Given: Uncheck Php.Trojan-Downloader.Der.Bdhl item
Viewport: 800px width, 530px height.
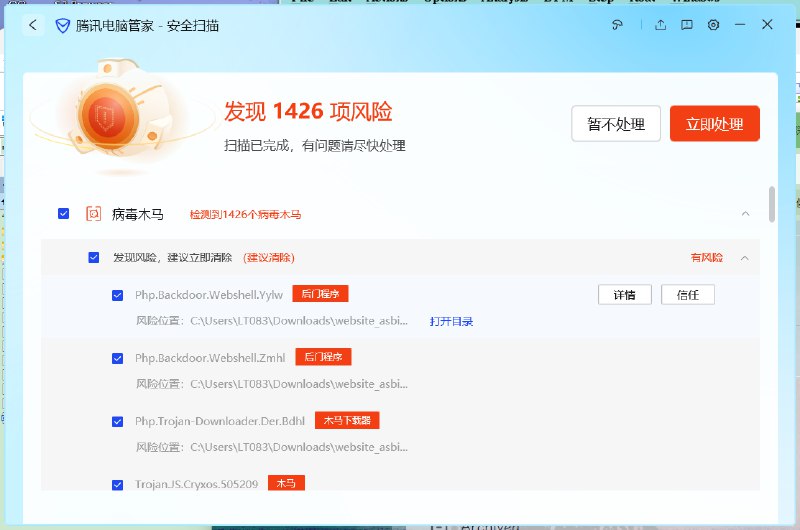Looking at the screenshot, I should coord(117,422).
